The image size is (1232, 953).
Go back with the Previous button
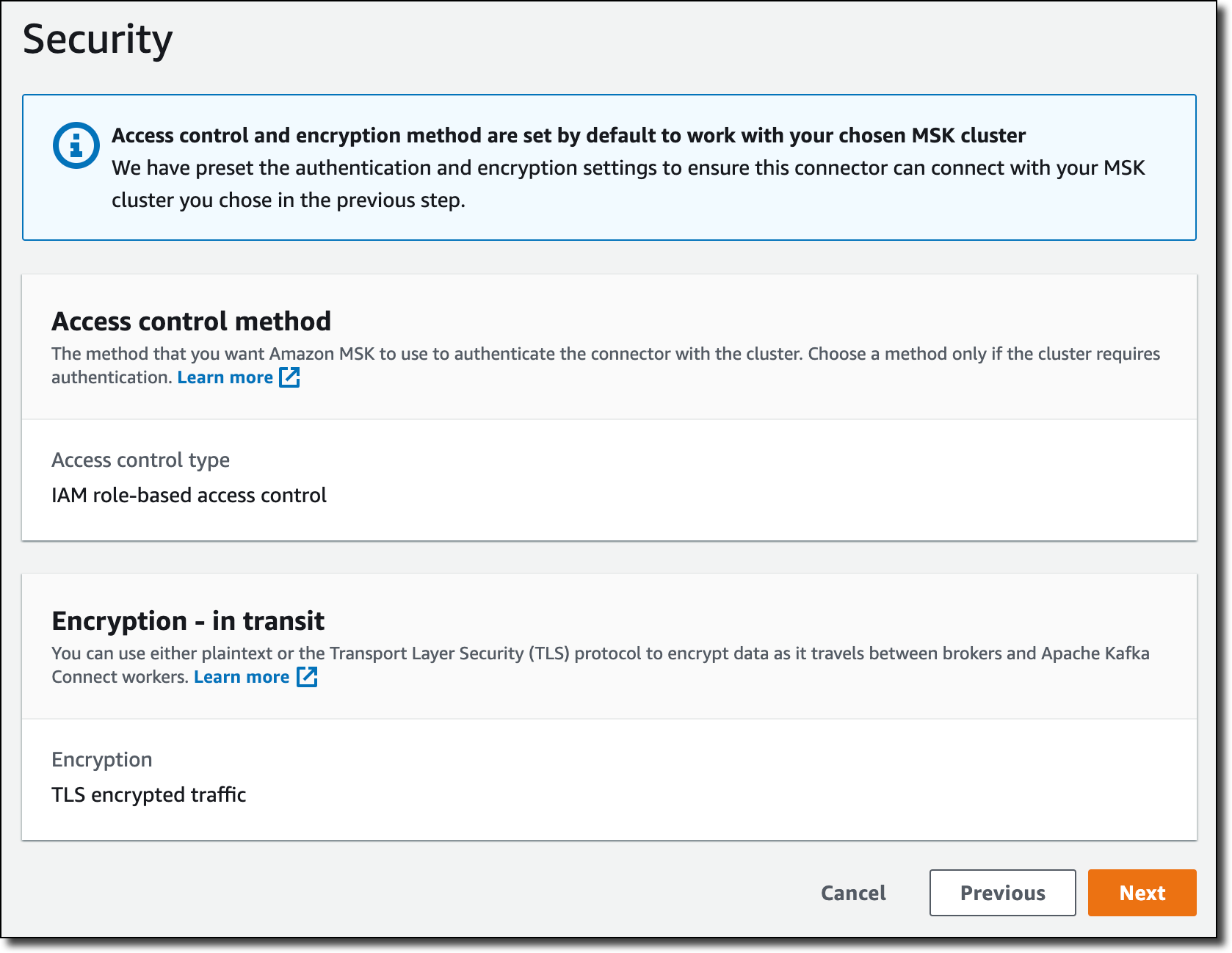pos(1002,893)
